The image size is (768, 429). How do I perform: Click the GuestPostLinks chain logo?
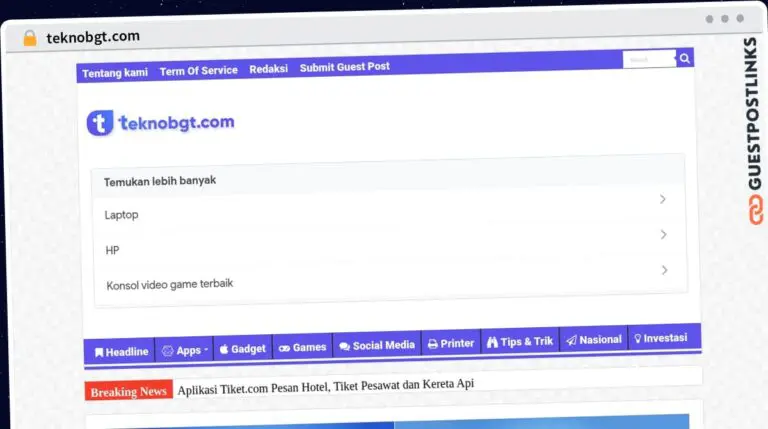pyautogui.click(x=756, y=210)
